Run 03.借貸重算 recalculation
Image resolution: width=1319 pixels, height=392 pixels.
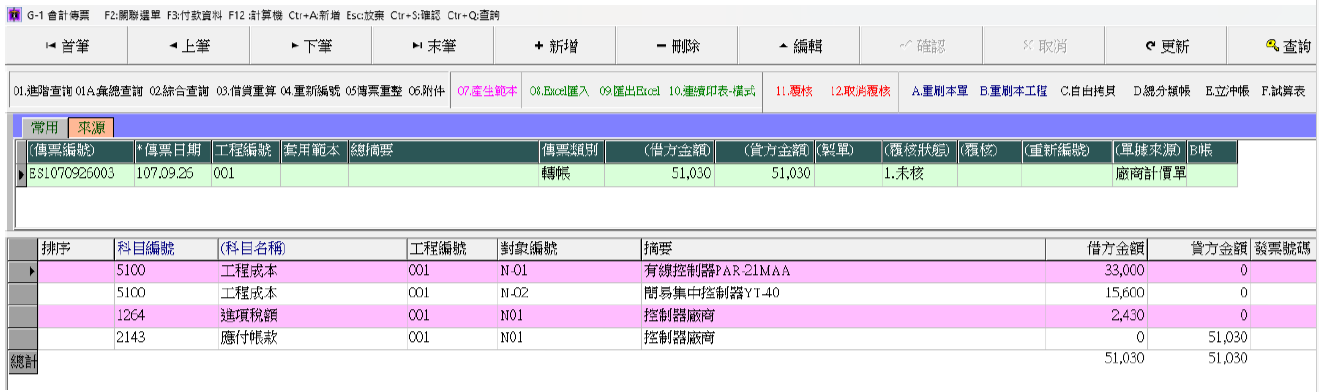[x=246, y=90]
